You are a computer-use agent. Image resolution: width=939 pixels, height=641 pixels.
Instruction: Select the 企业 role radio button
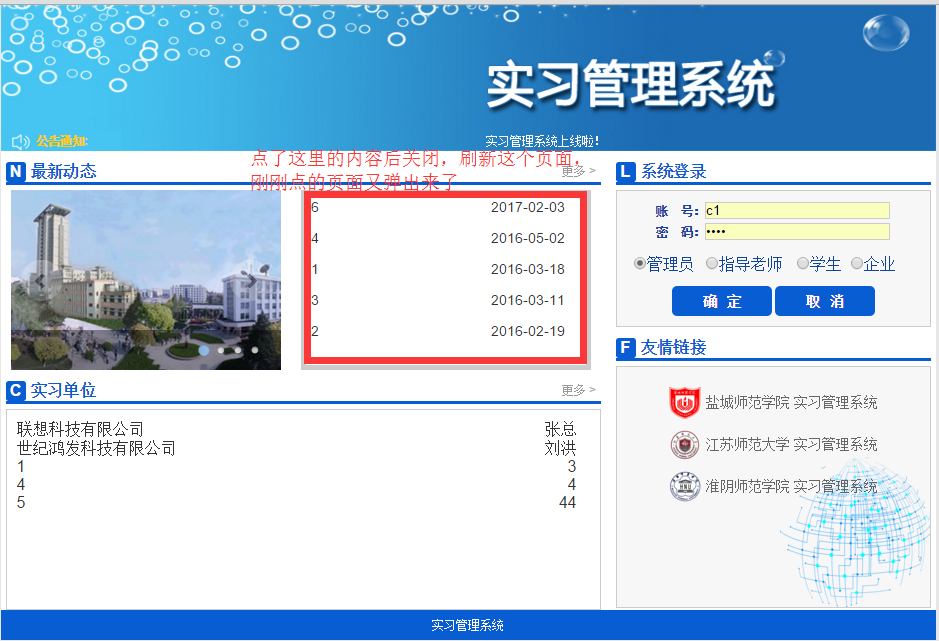857,263
